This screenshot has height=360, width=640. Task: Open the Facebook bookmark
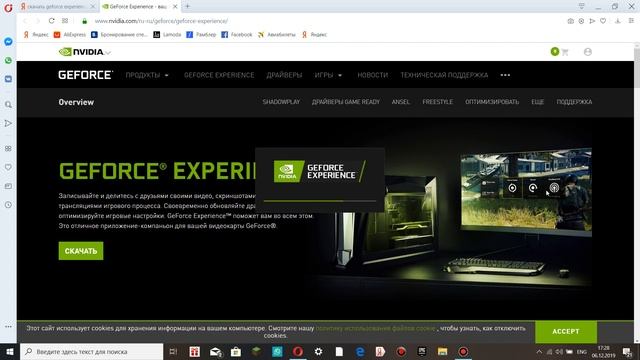pos(237,35)
